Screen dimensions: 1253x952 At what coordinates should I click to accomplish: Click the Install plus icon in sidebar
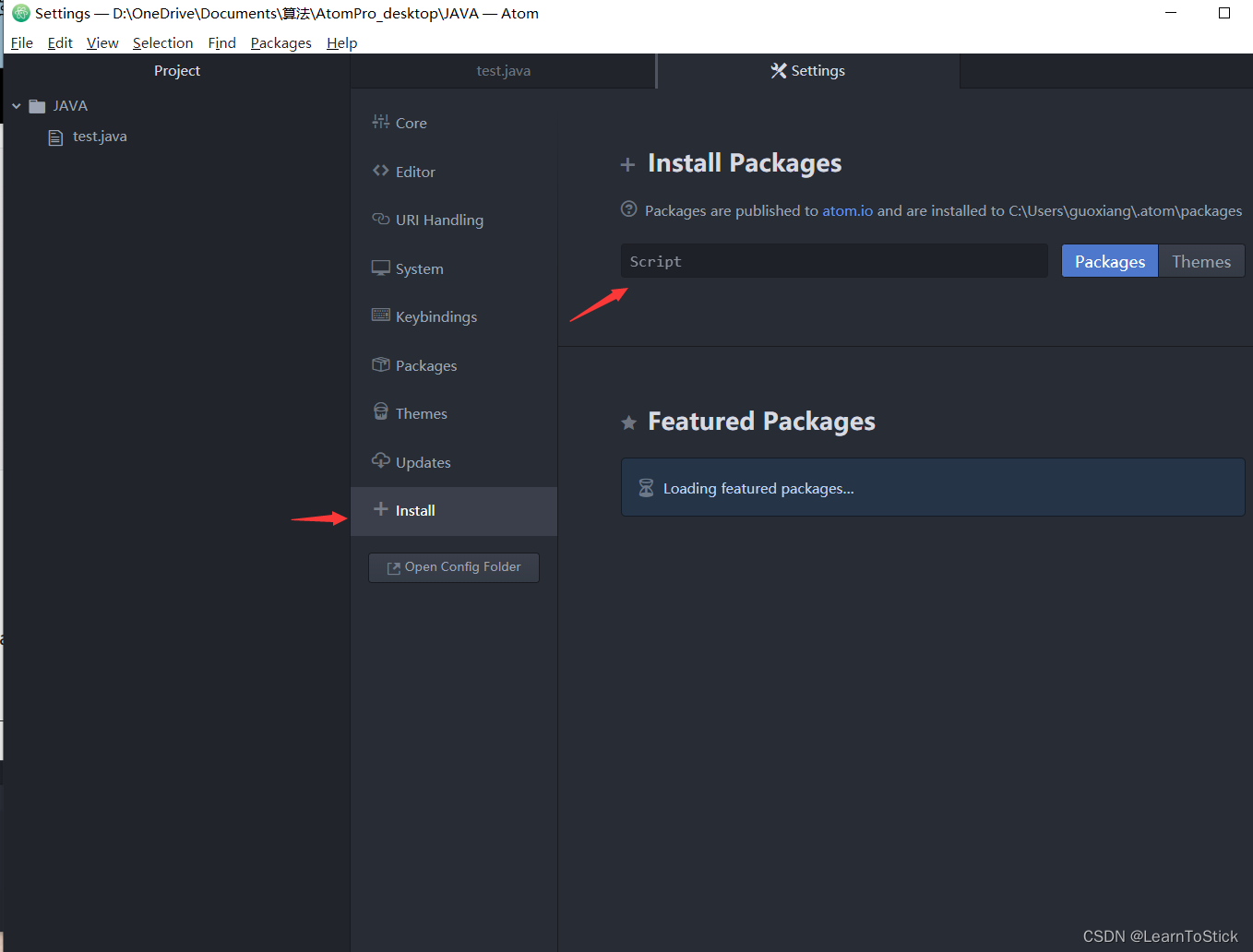pos(380,509)
